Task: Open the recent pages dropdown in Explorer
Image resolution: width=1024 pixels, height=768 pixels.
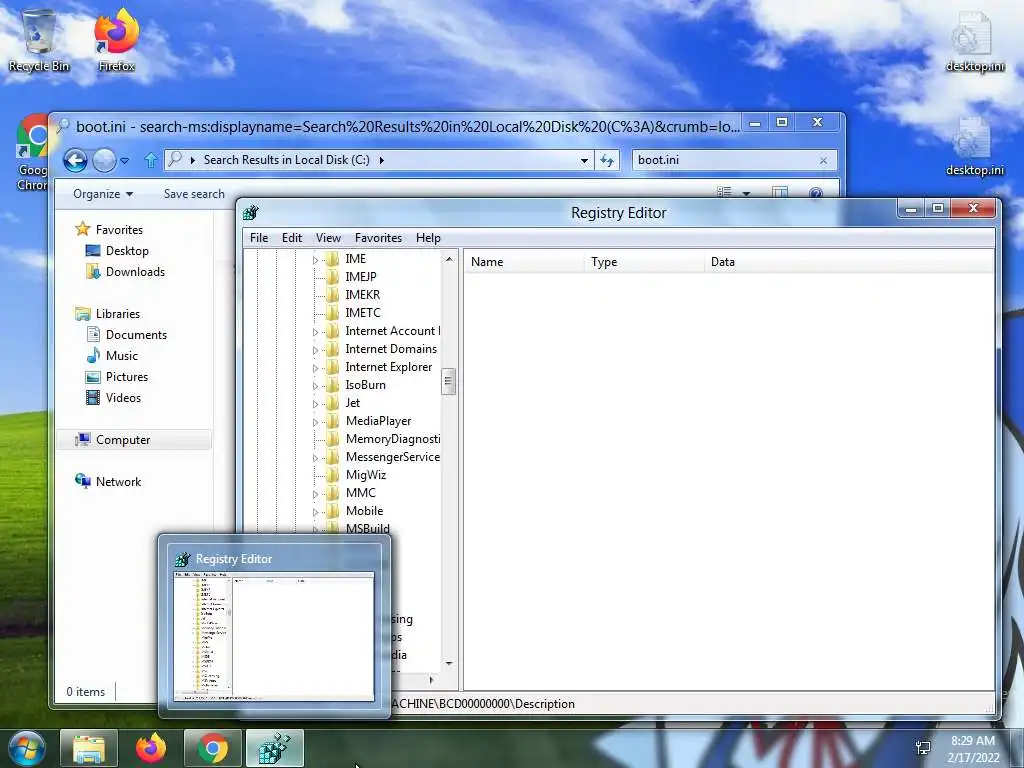Action: 125,160
